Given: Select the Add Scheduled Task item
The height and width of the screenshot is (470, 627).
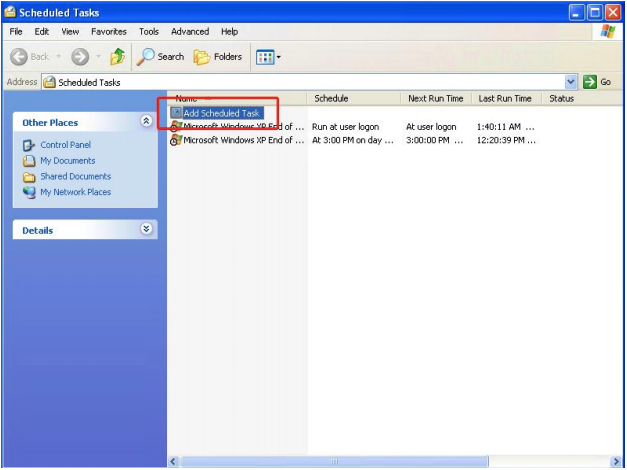Looking at the screenshot, I should pos(220,113).
